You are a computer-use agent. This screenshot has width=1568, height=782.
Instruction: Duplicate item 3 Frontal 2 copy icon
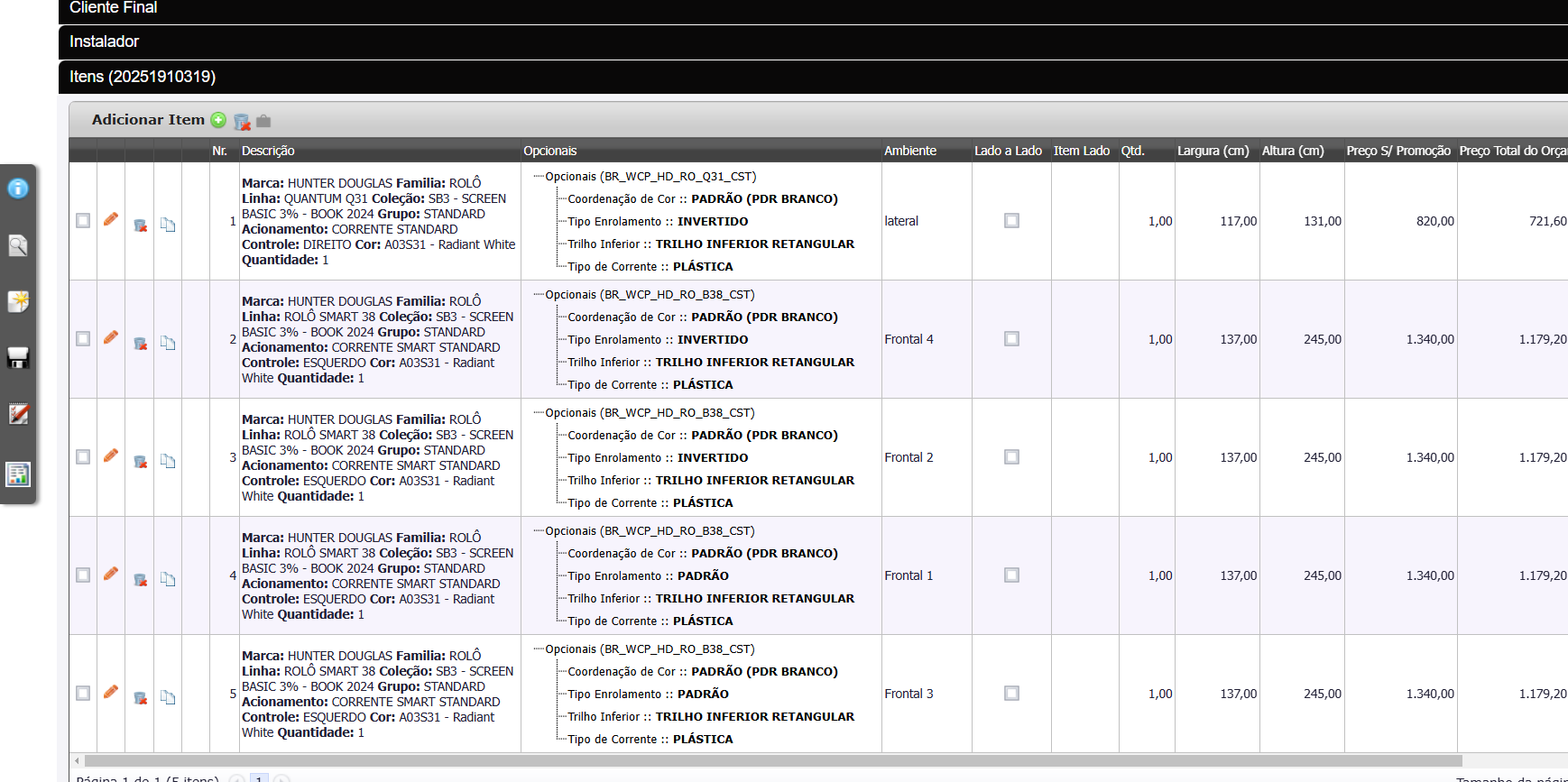pyautogui.click(x=168, y=461)
